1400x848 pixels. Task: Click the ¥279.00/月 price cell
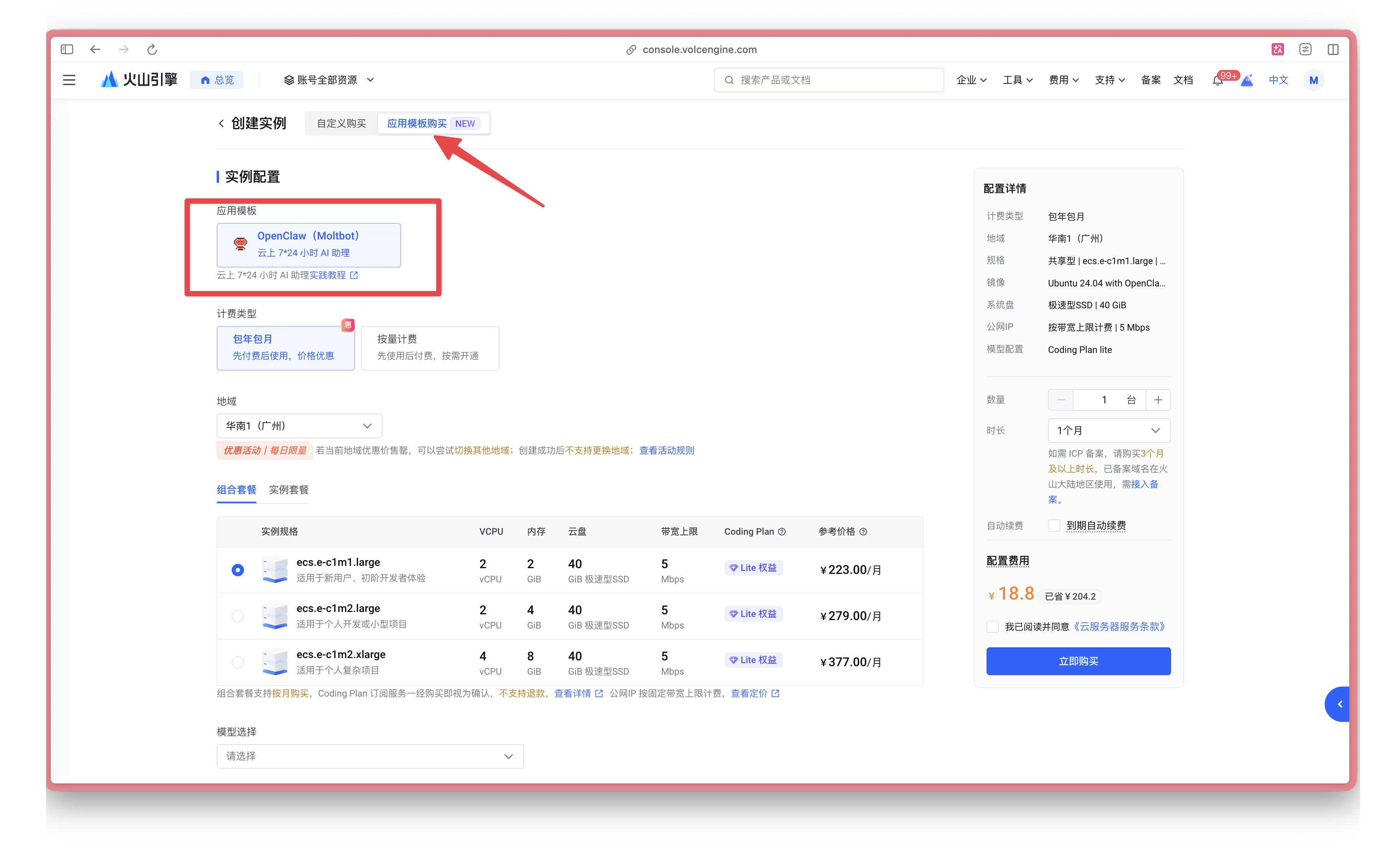851,615
